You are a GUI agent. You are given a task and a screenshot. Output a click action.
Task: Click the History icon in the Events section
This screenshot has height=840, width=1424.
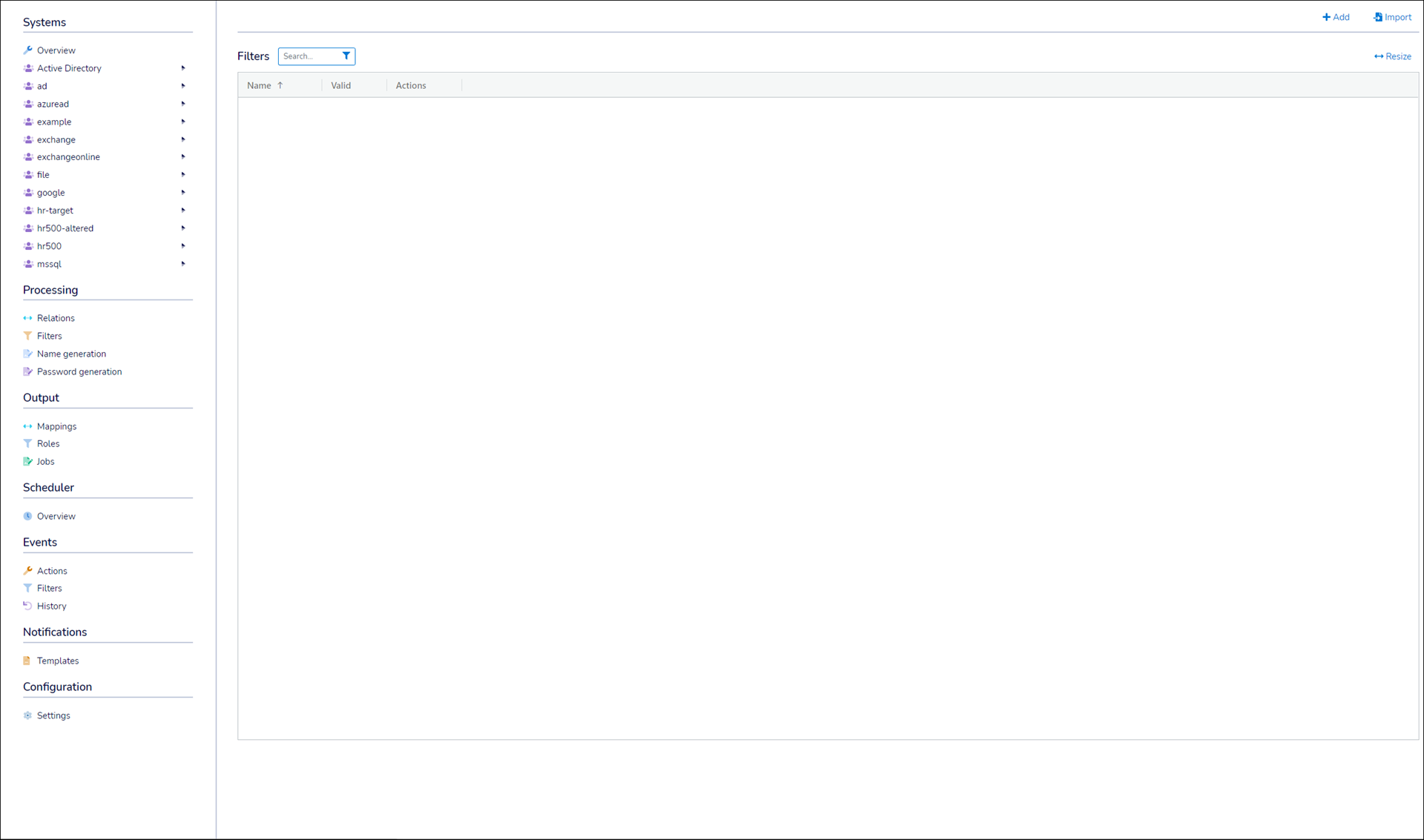pyautogui.click(x=27, y=606)
